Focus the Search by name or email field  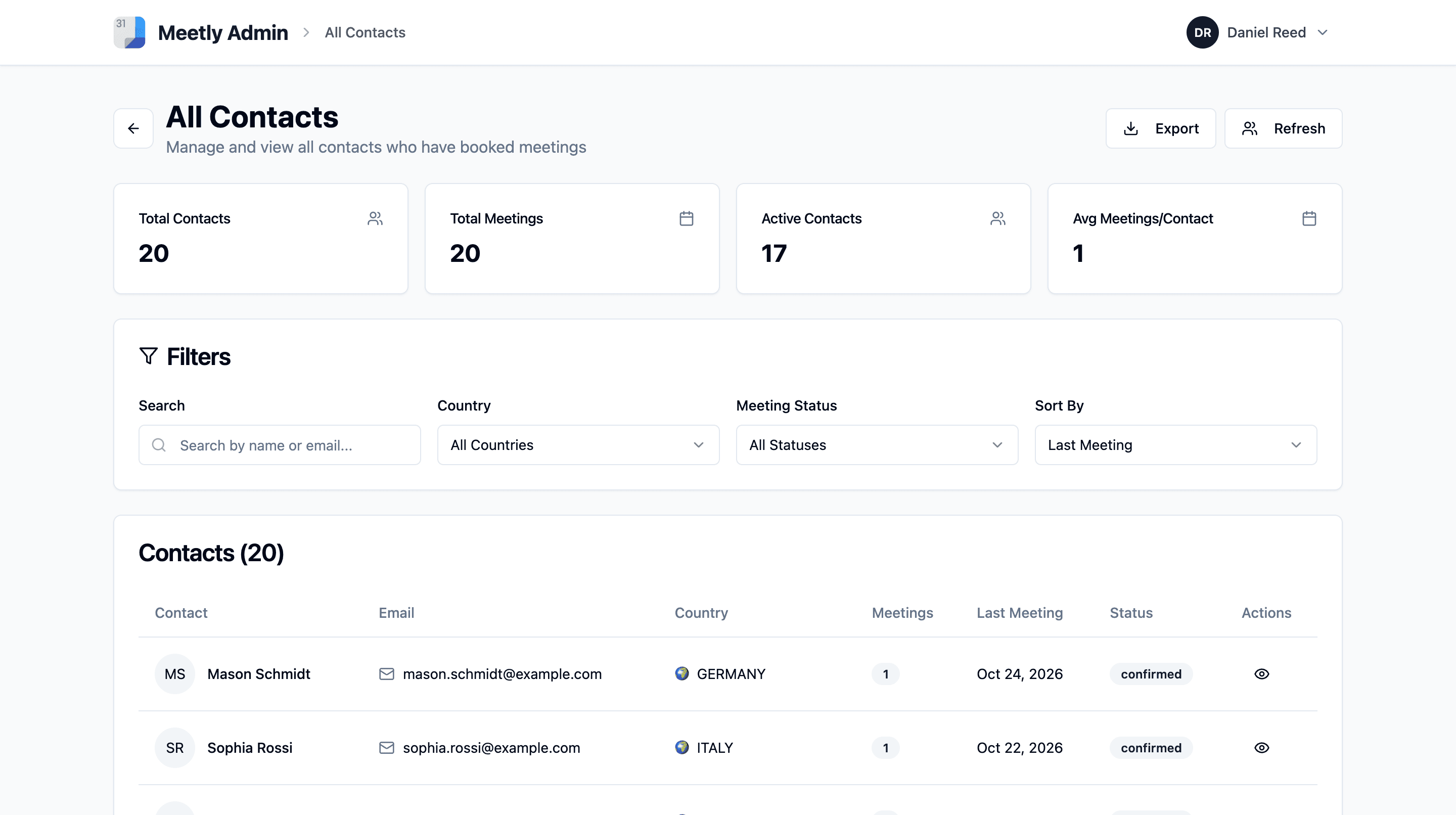coord(280,445)
